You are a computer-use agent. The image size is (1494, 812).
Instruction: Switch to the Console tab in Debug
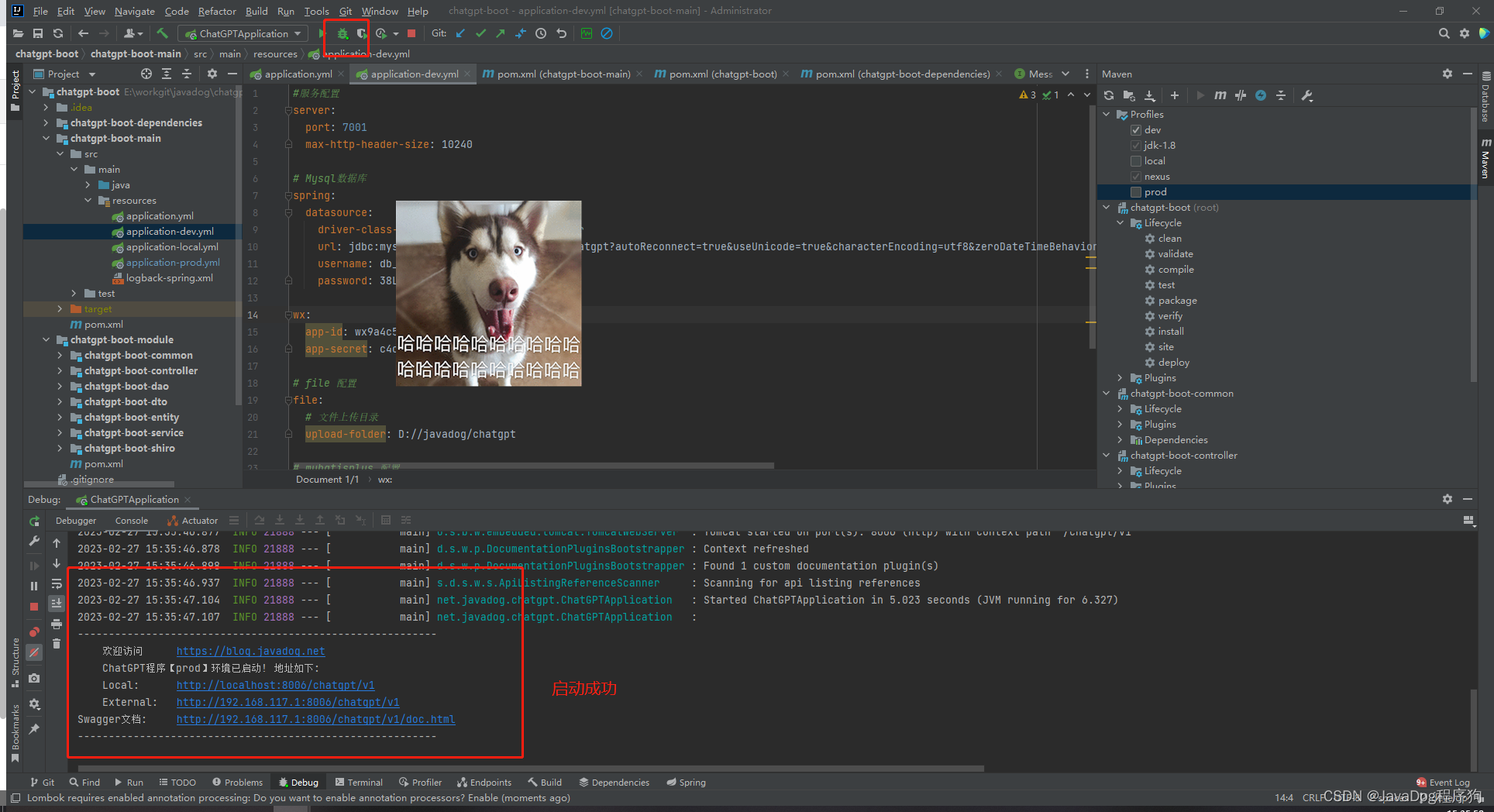click(x=132, y=521)
